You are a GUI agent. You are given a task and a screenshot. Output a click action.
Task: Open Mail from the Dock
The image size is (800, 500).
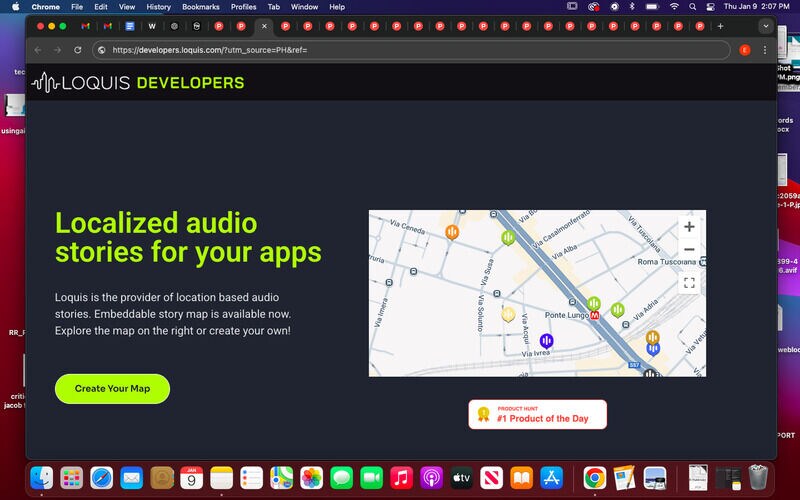pos(132,478)
